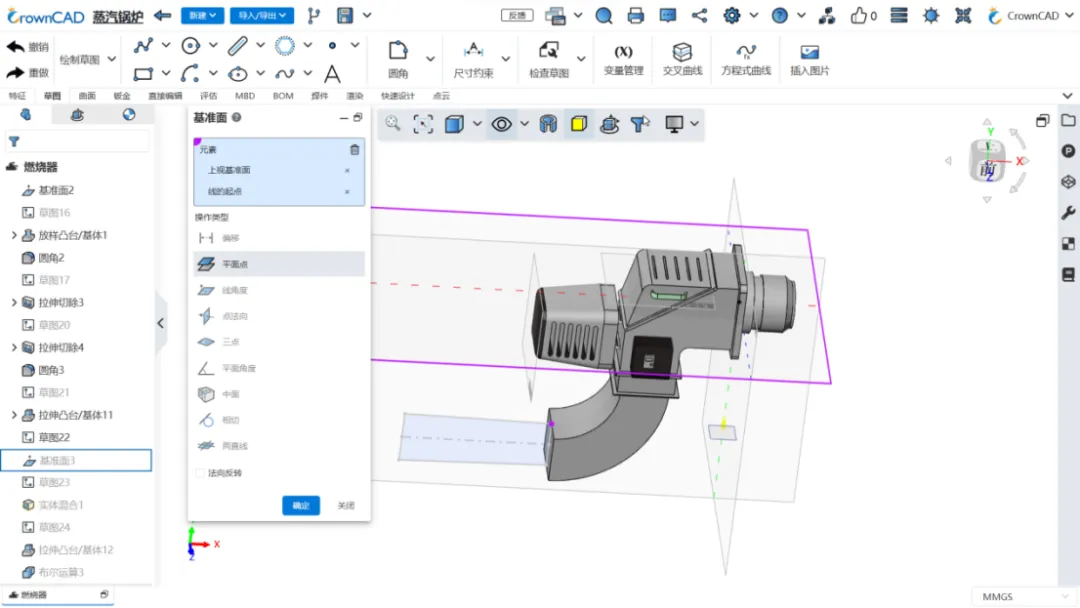This screenshot has width=1080, height=608.
Task: Click the thumbs-up like icon
Action: 858,15
